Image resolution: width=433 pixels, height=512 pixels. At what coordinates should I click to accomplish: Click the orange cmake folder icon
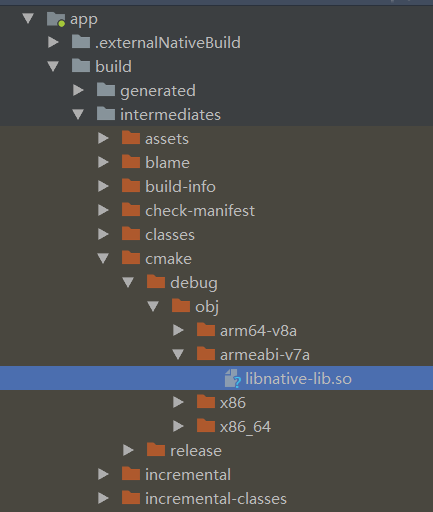131,258
